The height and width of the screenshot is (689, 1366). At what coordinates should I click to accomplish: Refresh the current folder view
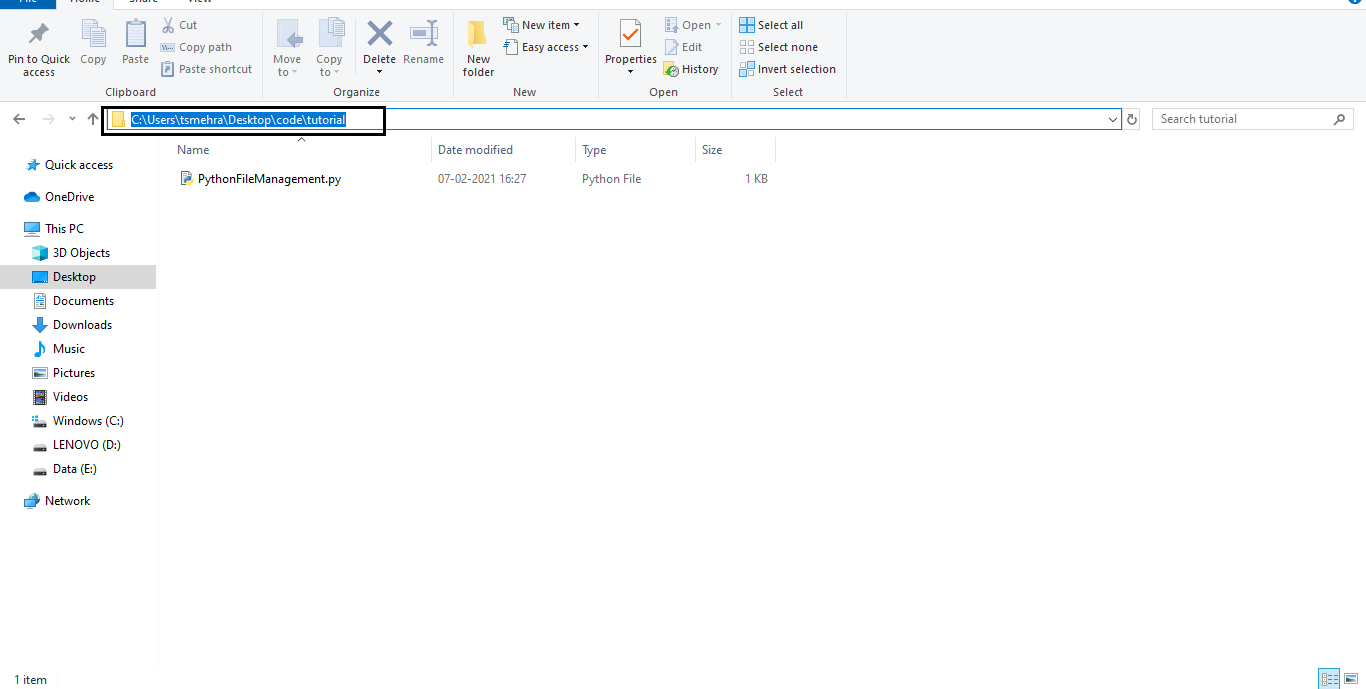[x=1132, y=119]
